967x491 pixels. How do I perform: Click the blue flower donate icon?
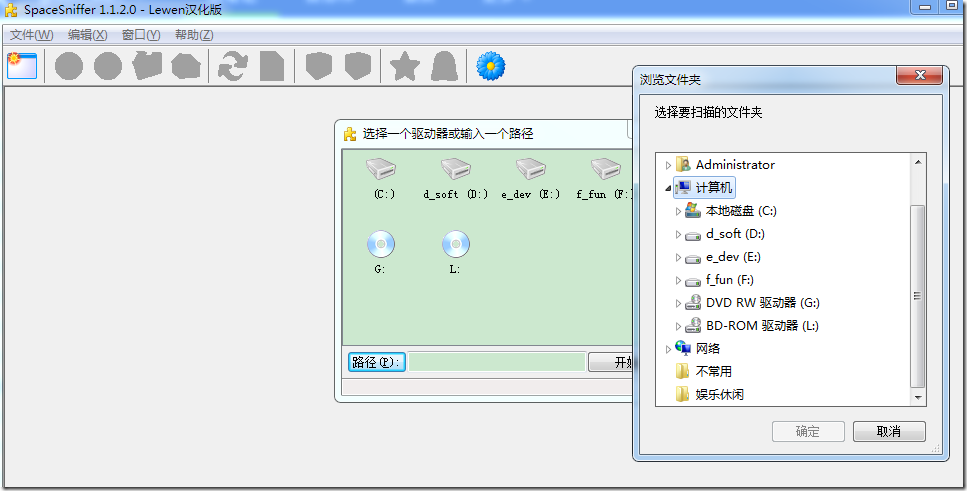click(x=491, y=66)
